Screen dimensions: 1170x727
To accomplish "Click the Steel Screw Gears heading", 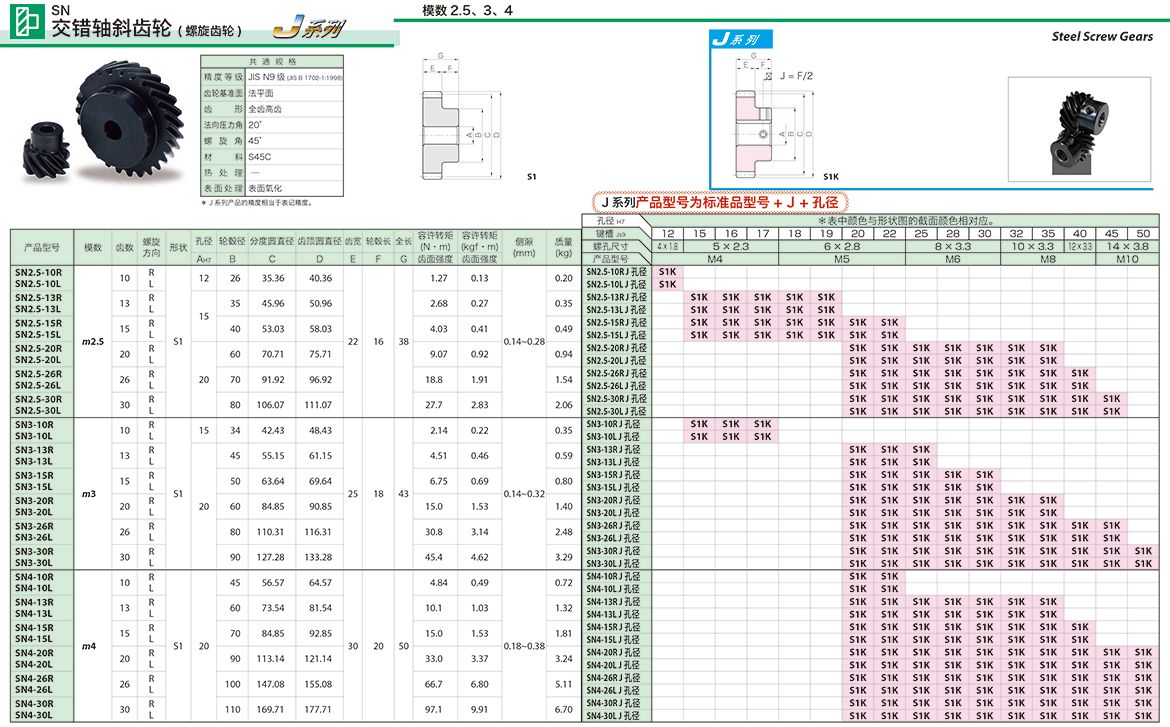I will pyautogui.click(x=1102, y=37).
